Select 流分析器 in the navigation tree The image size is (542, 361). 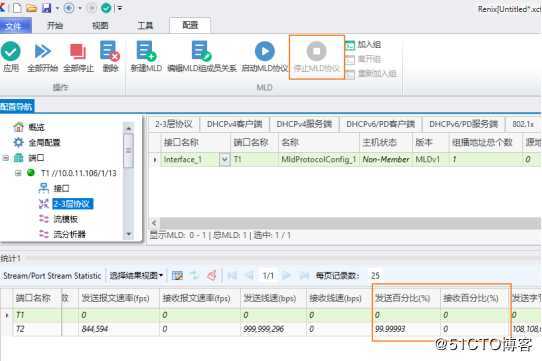(x=69, y=234)
